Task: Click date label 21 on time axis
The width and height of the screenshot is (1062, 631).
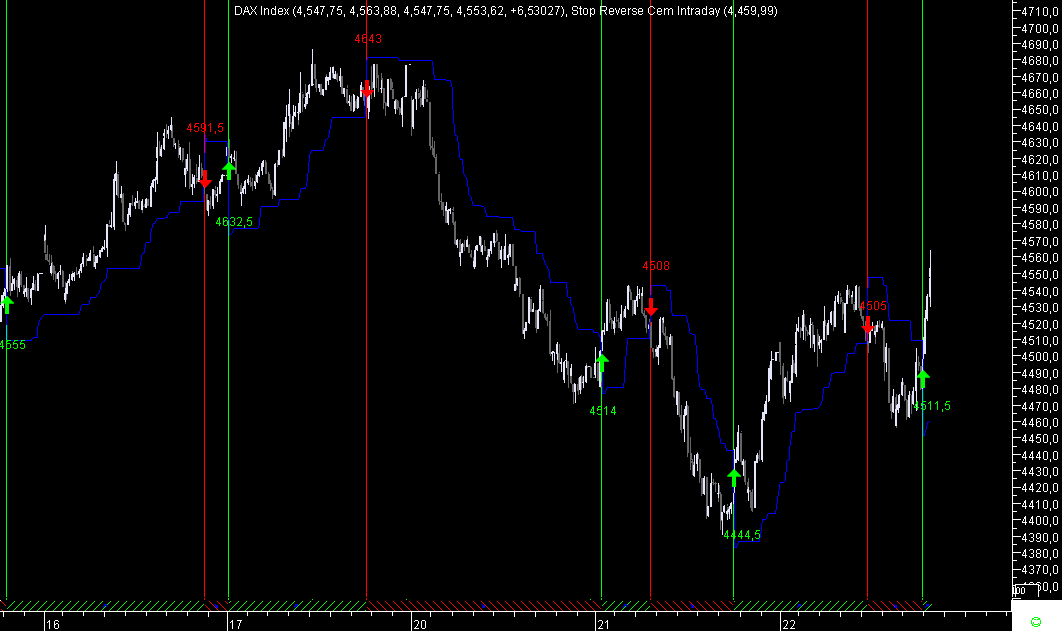Action: tap(603, 624)
